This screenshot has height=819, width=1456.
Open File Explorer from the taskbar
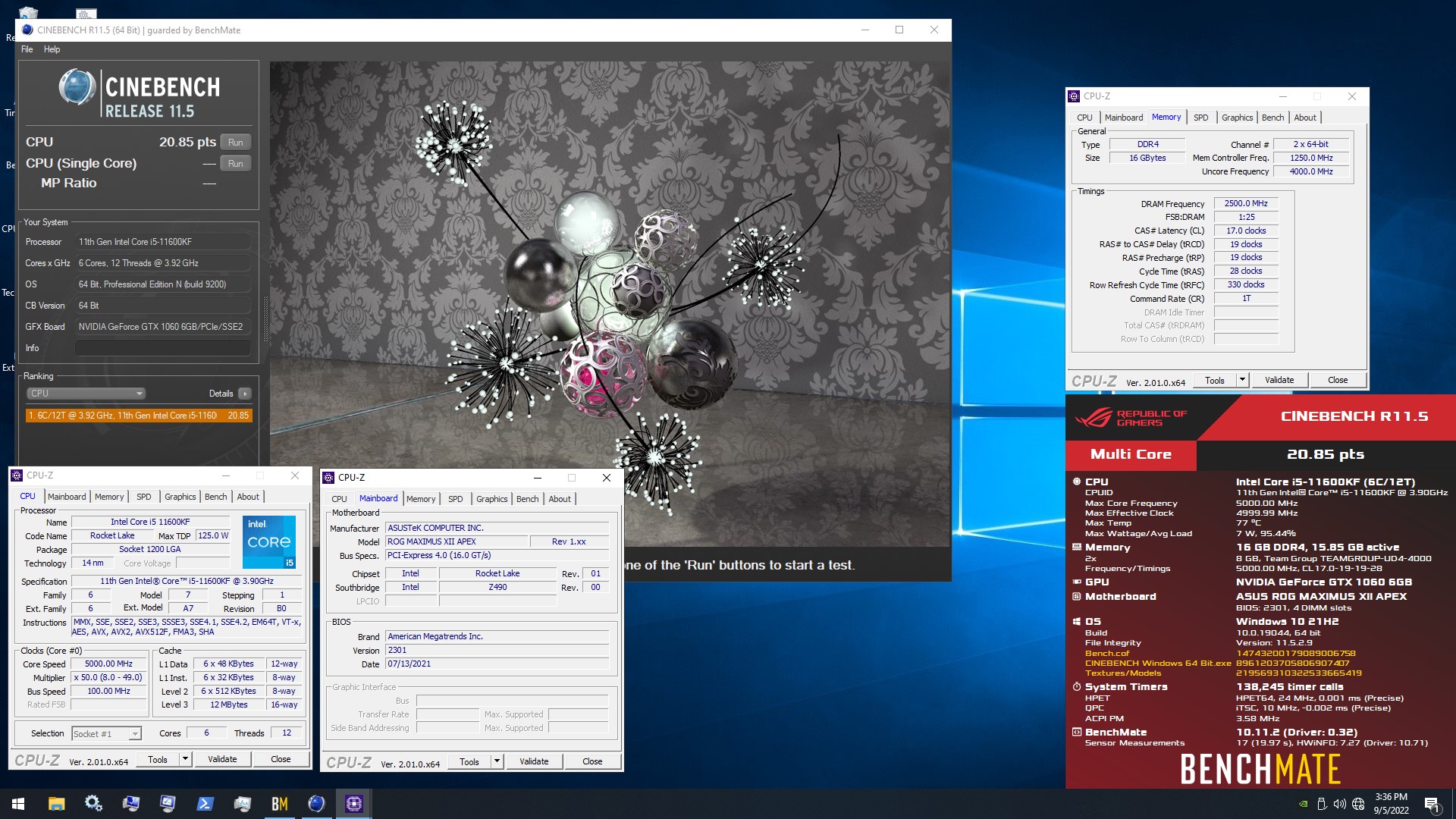56,804
